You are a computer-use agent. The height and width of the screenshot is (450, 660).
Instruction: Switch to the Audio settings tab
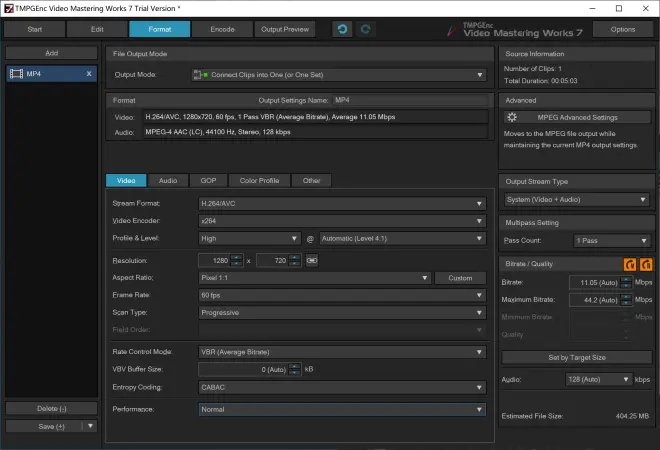click(168, 181)
